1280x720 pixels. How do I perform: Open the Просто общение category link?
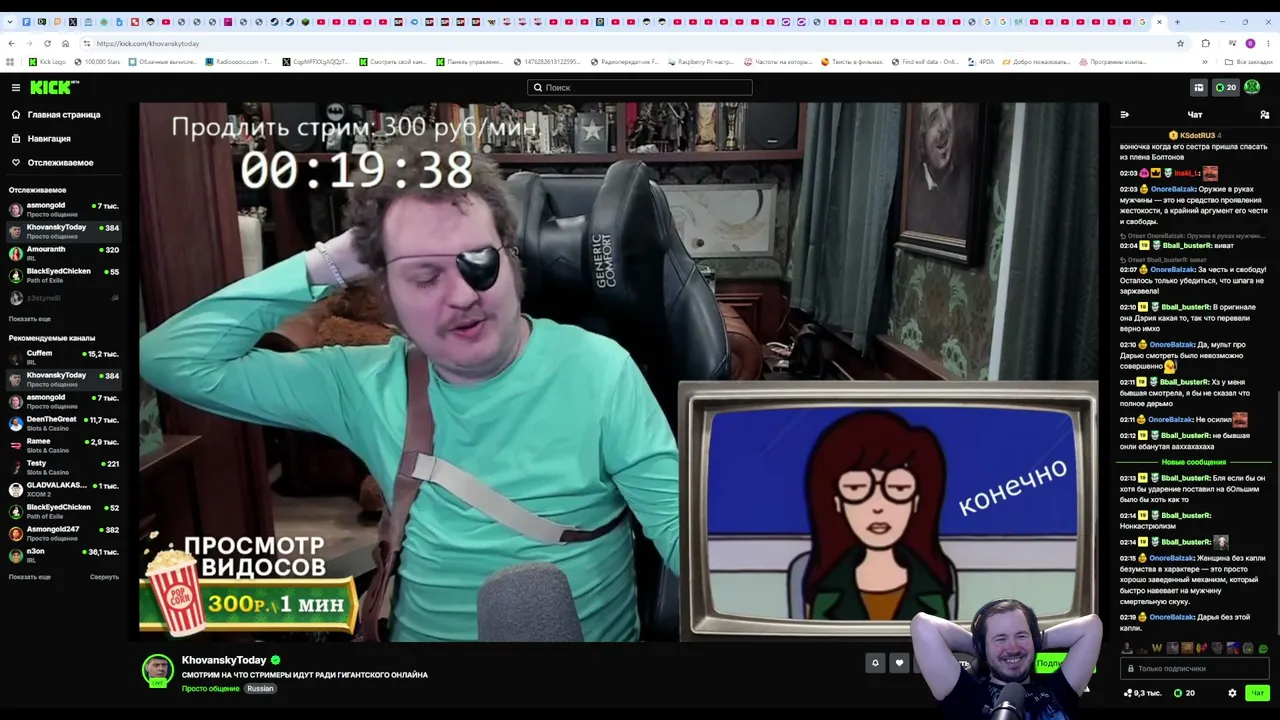pyautogui.click(x=210, y=689)
